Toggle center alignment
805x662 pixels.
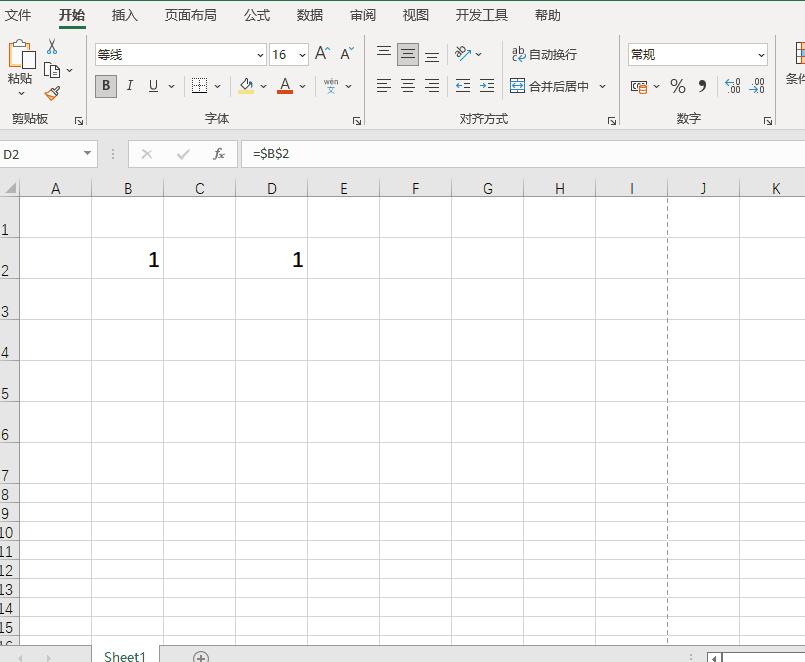coord(407,85)
